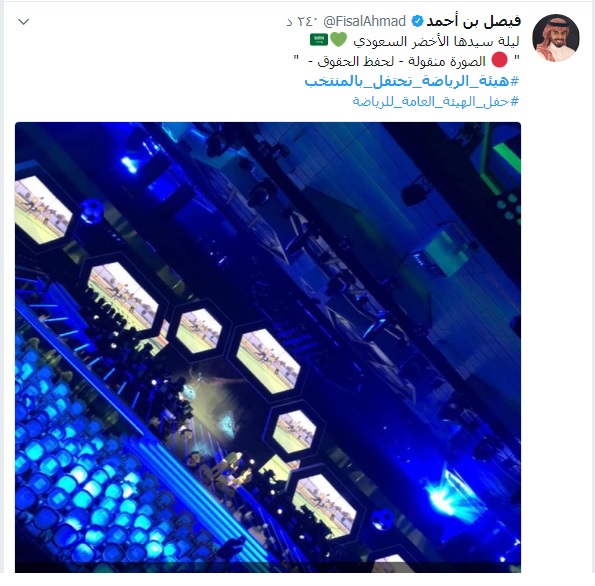Open the tweet timestamp ٢٤٠ د
The height and width of the screenshot is (586, 595).
(x=301, y=21)
